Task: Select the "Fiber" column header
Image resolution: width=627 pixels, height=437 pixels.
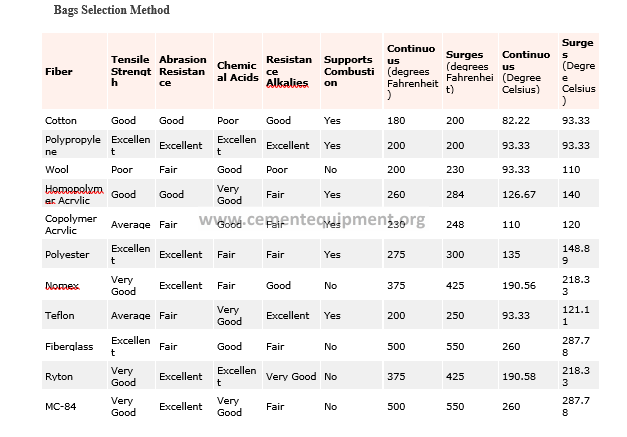Action: pyautogui.click(x=59, y=72)
